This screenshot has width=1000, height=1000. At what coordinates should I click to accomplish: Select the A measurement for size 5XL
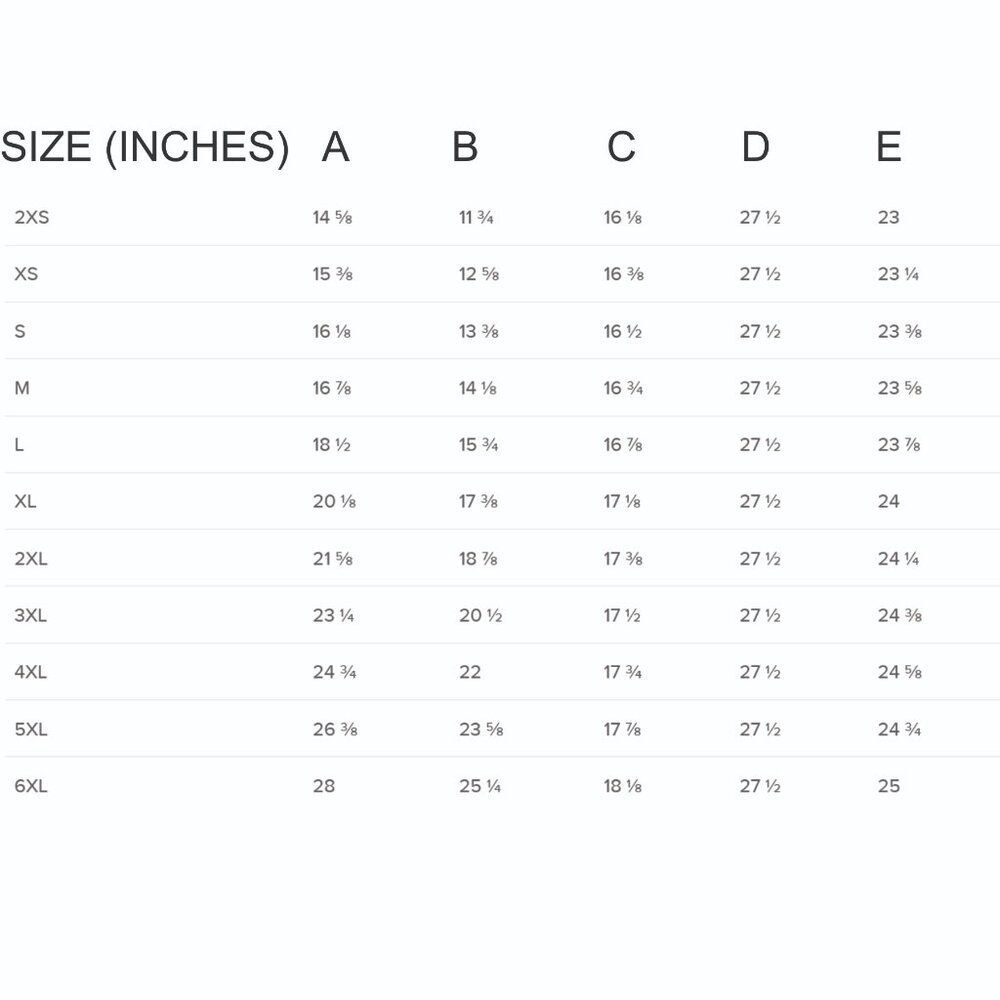click(x=335, y=729)
